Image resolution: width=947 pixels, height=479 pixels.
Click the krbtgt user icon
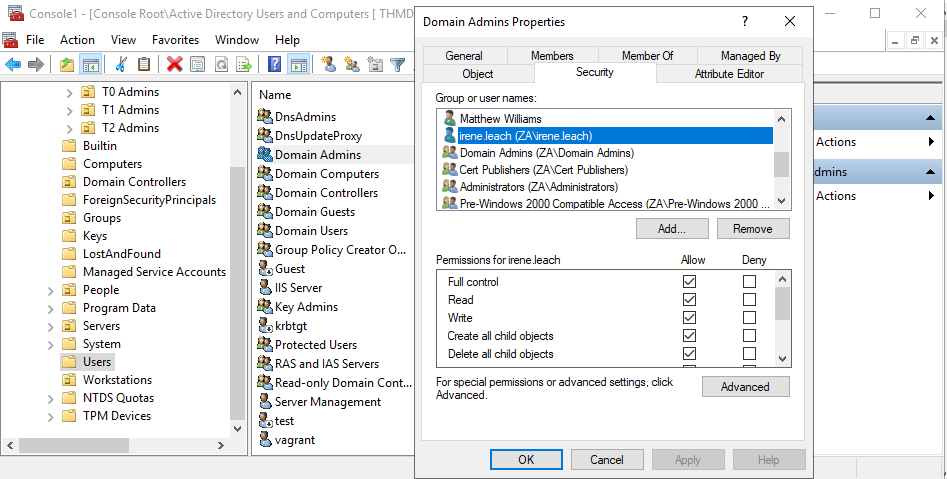[x=265, y=325]
